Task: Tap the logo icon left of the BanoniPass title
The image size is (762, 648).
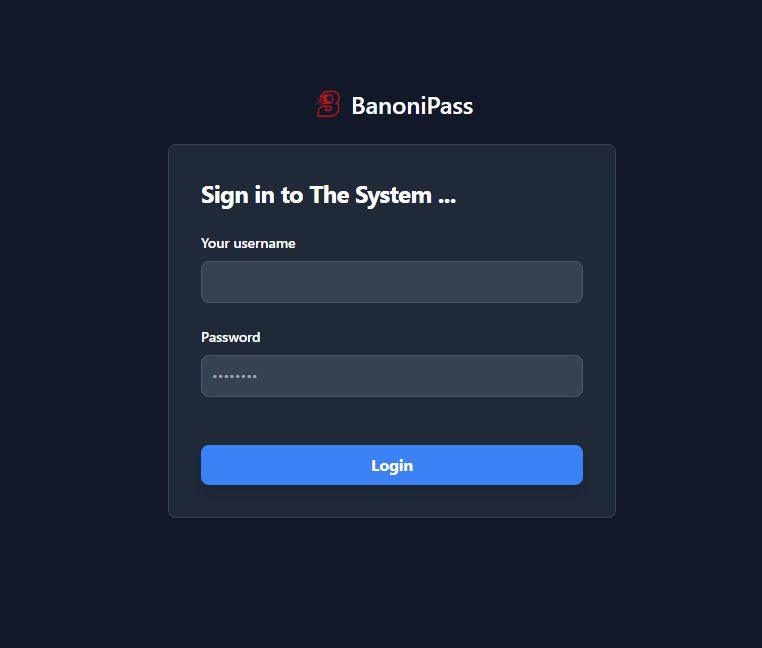Action: 329,105
